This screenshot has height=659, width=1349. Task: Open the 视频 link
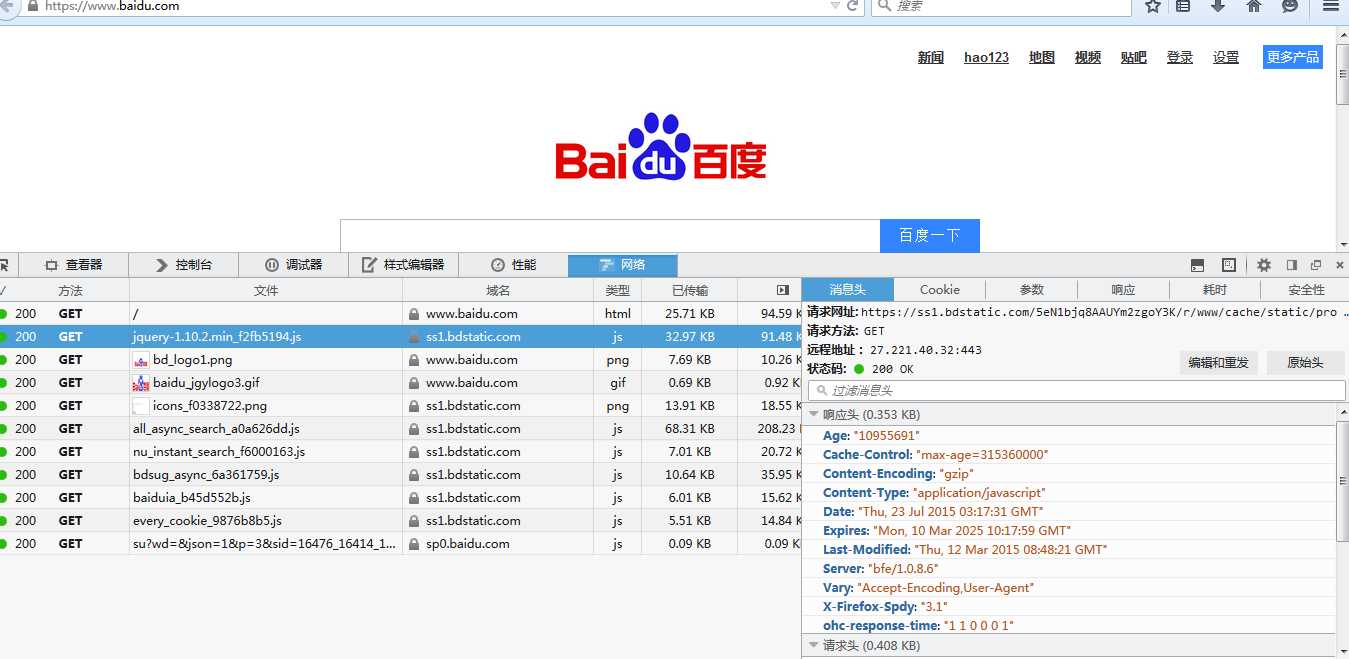(x=1088, y=58)
